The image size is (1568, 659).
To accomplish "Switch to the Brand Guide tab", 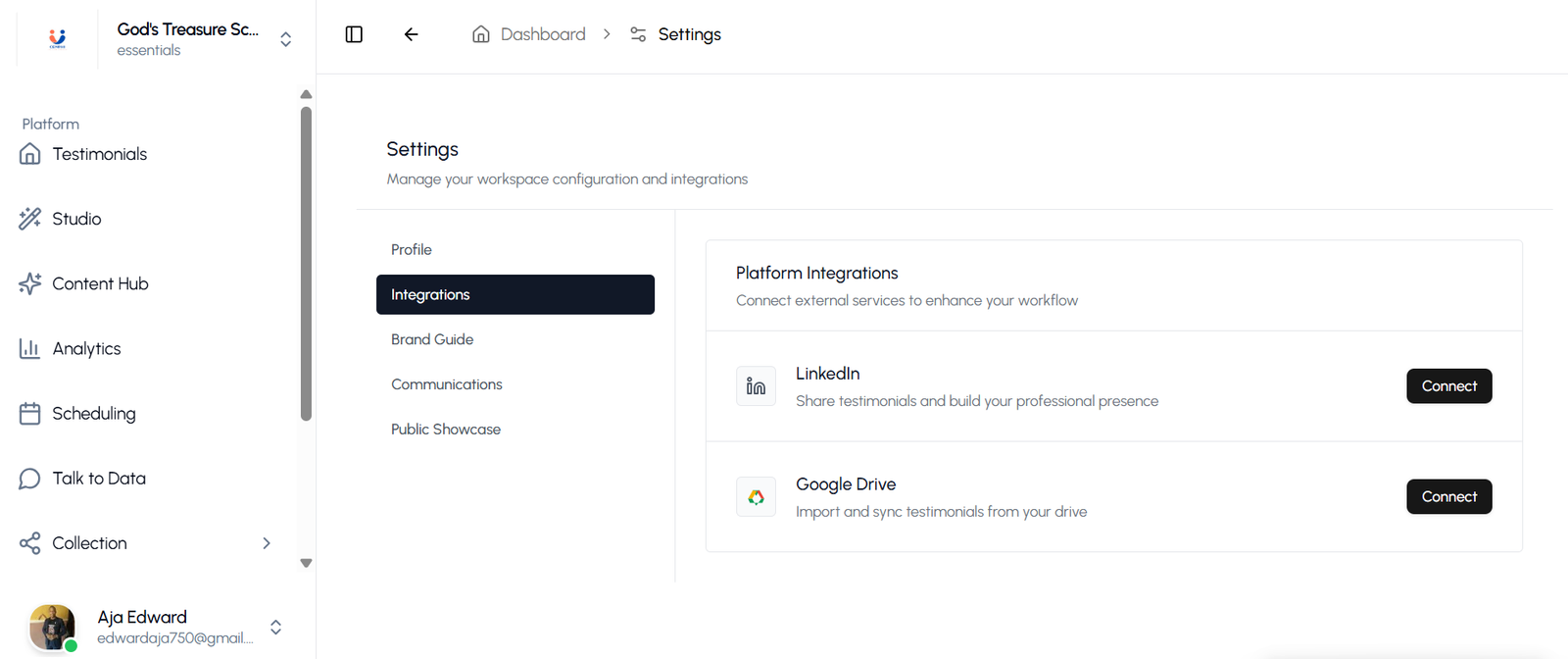I will pyautogui.click(x=432, y=339).
